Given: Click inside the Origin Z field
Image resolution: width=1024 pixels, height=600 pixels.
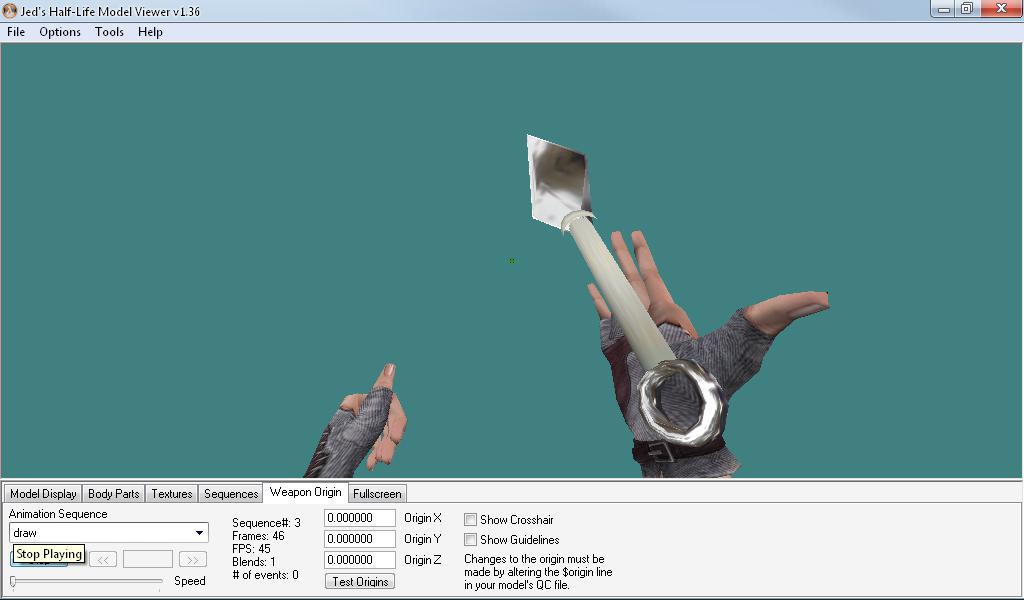Looking at the screenshot, I should 359,559.
